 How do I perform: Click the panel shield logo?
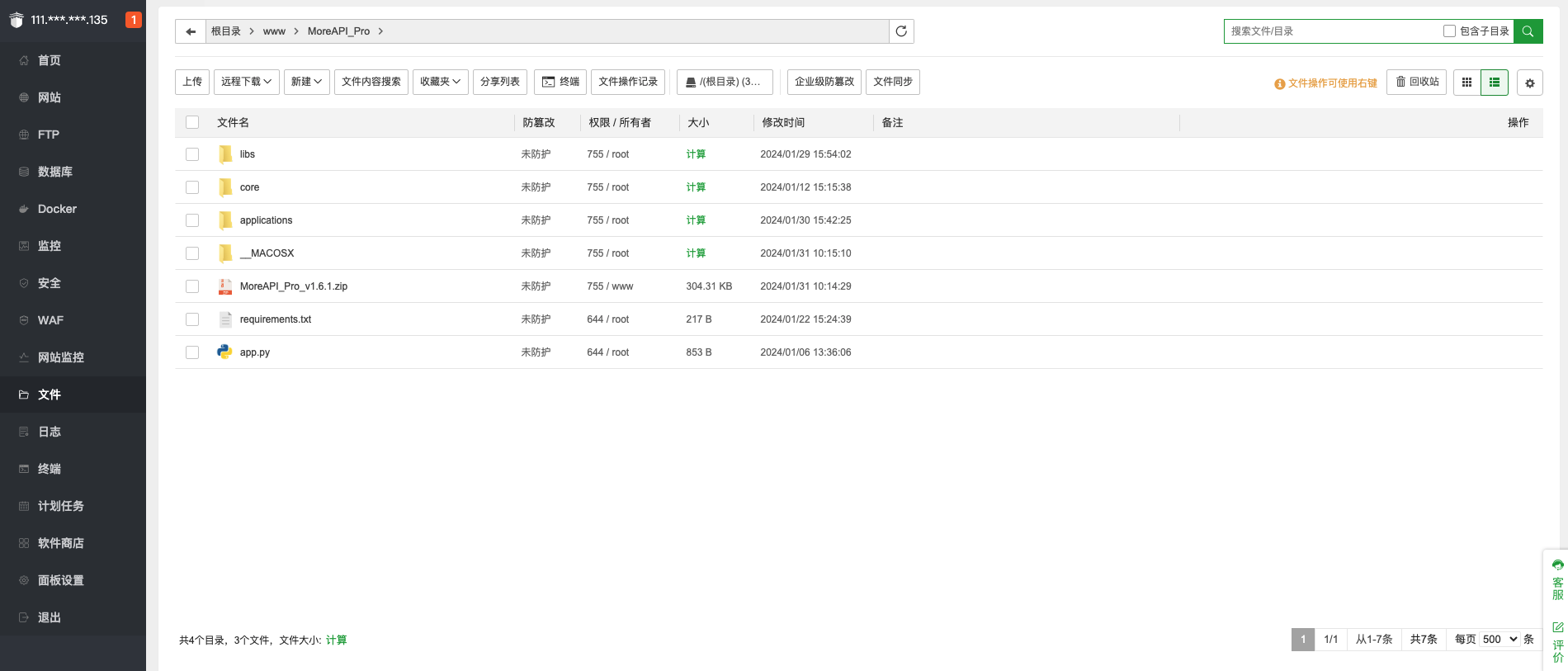tap(17, 20)
